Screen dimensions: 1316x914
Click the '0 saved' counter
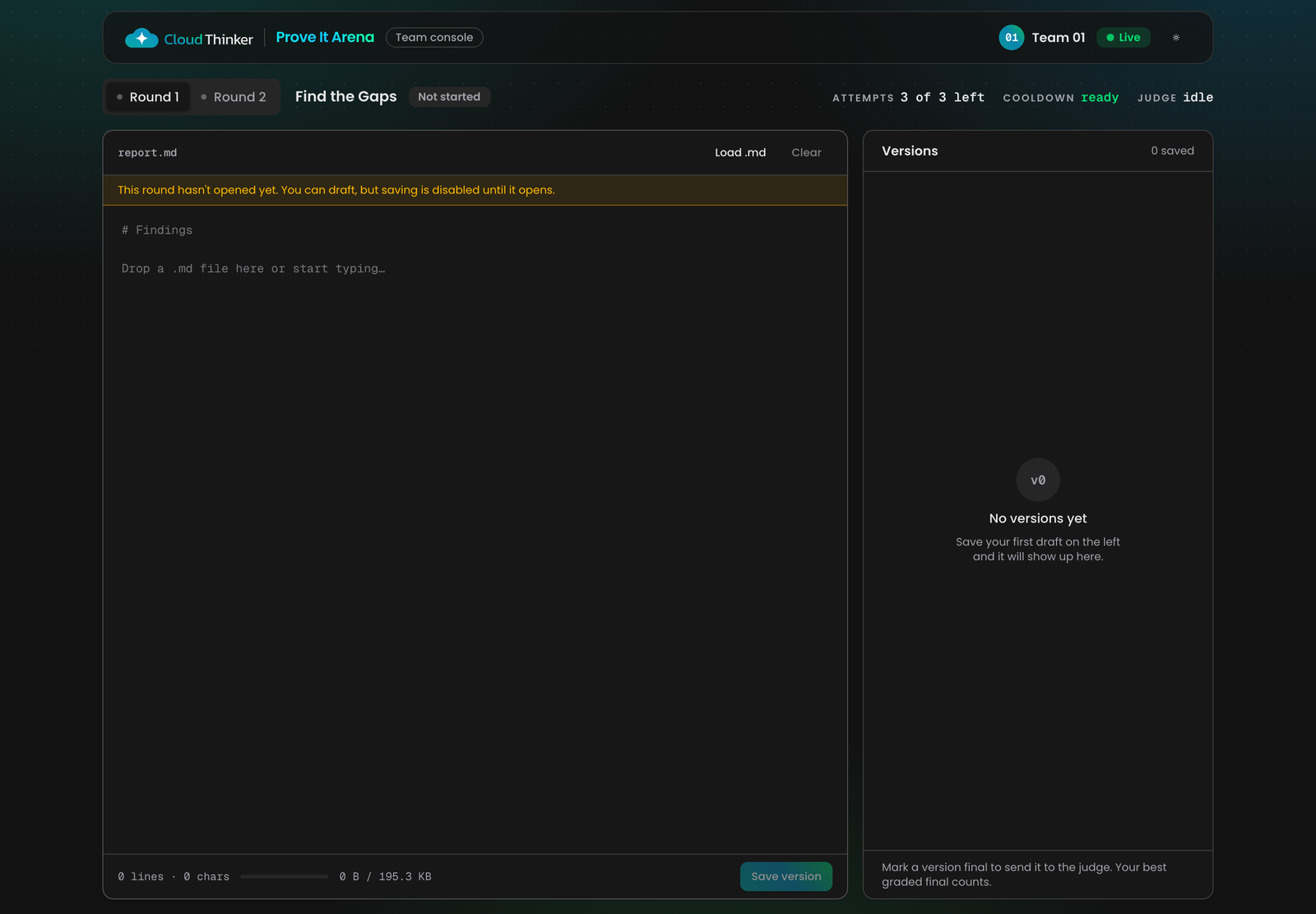pyautogui.click(x=1173, y=151)
